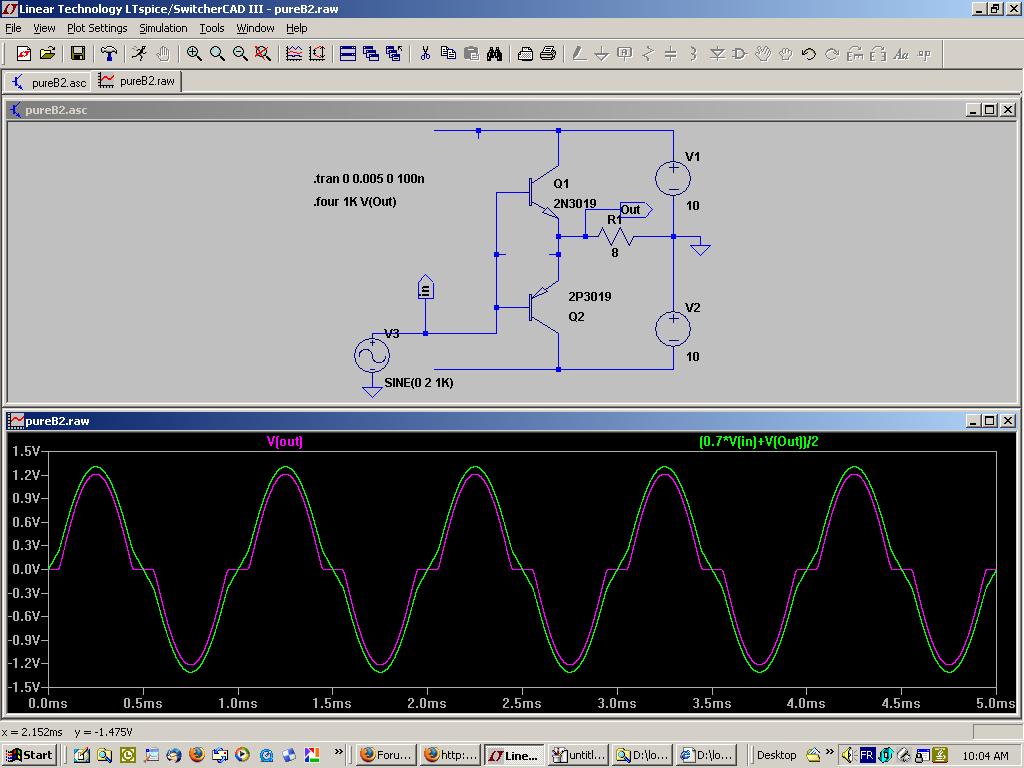Click the Zoom In magnifier icon
1024x768 pixels.
tap(194, 54)
